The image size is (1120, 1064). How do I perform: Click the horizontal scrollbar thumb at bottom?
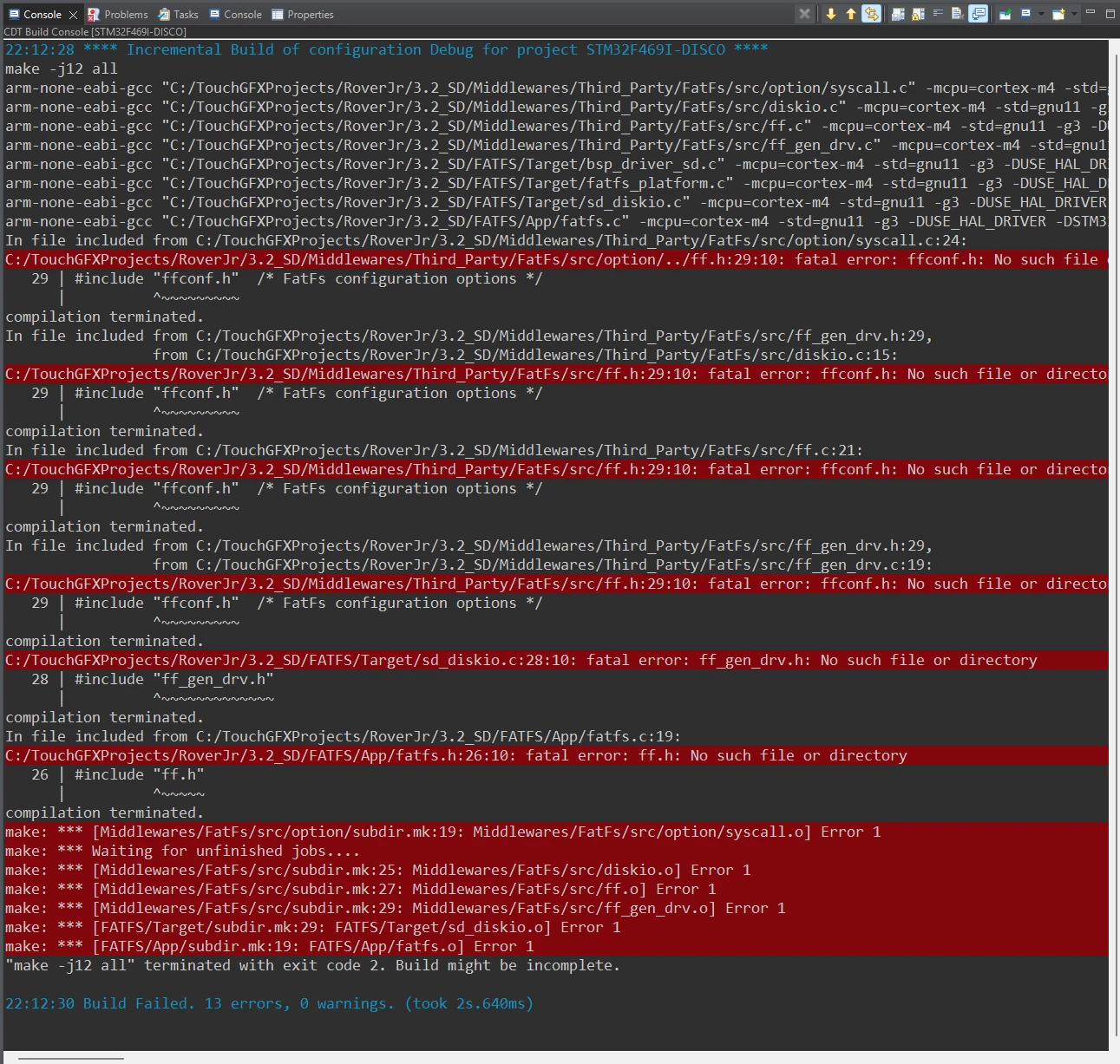(71, 1058)
